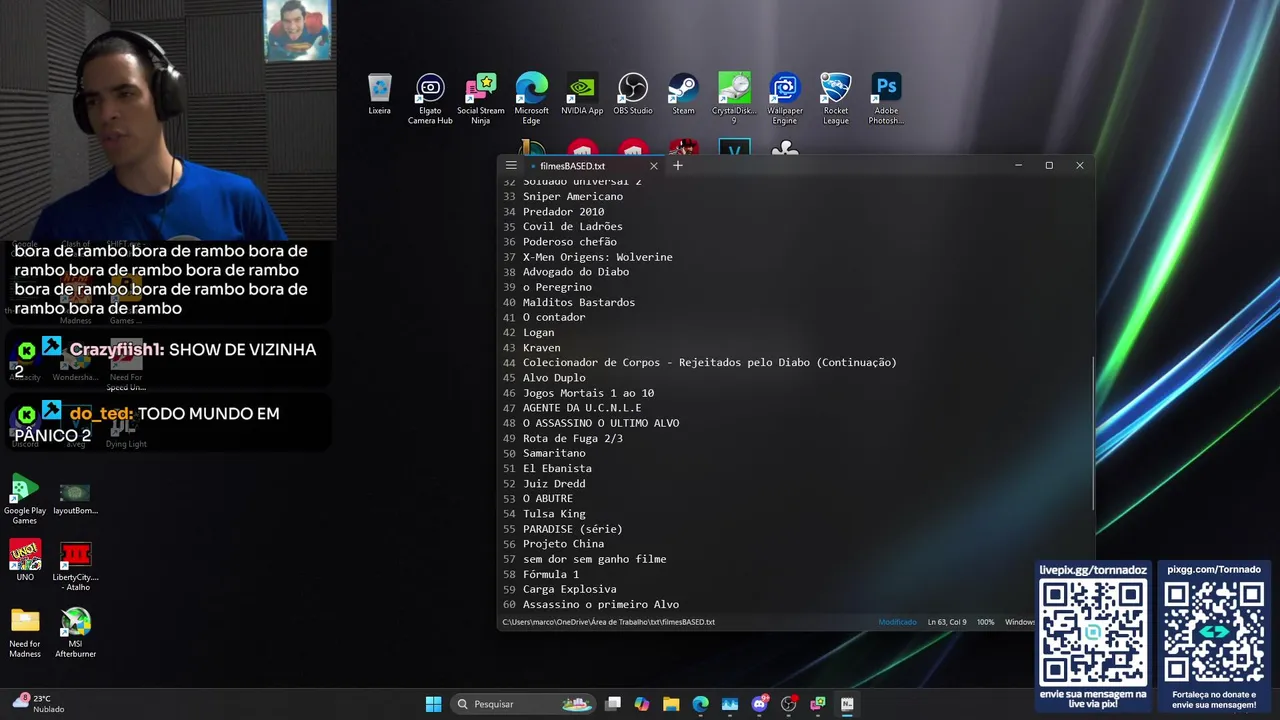The width and height of the screenshot is (1280, 720).
Task: Click the line 'o Peregrino'
Action: pos(557,287)
